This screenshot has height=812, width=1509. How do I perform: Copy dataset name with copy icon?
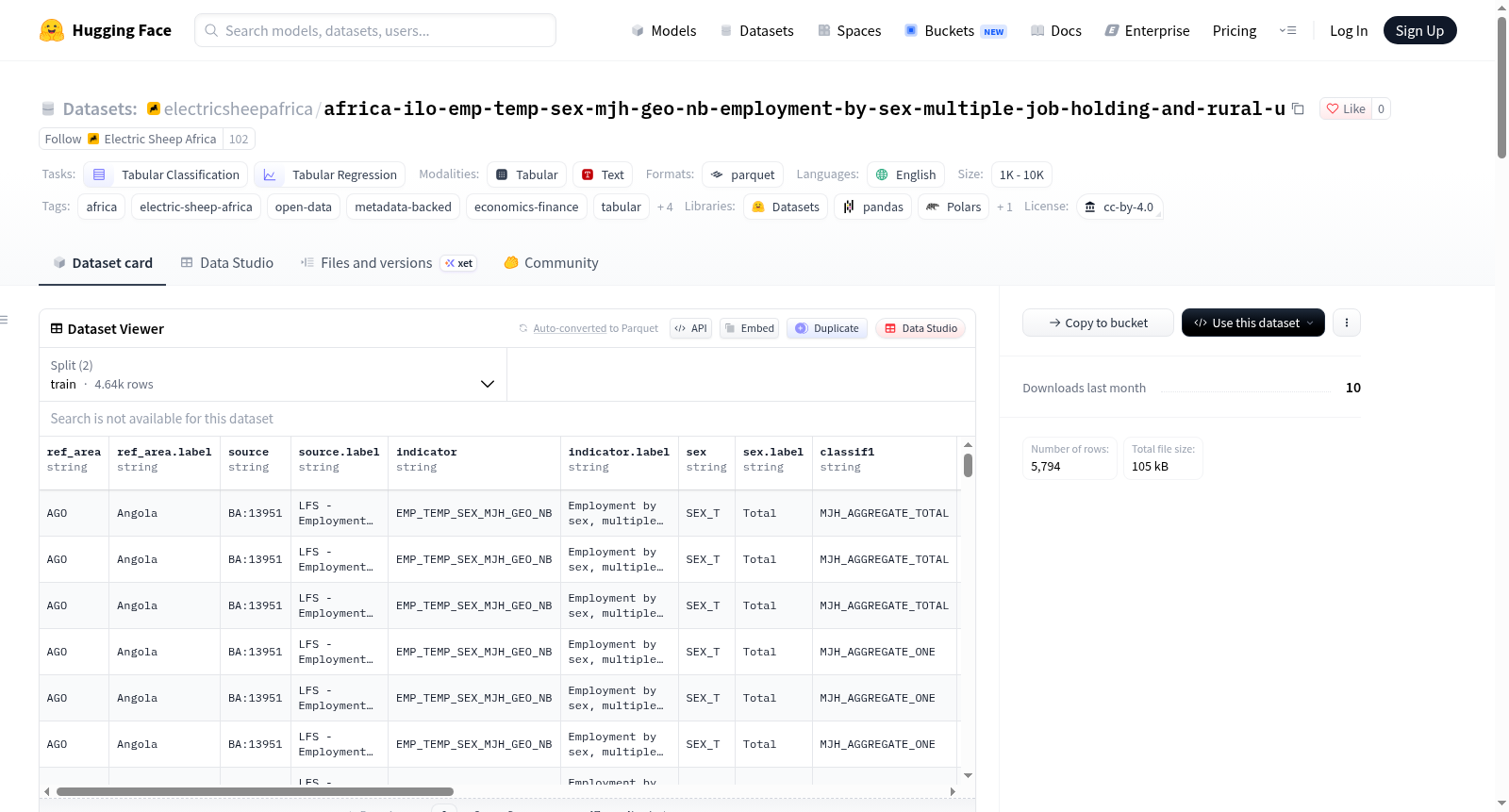coord(1298,108)
